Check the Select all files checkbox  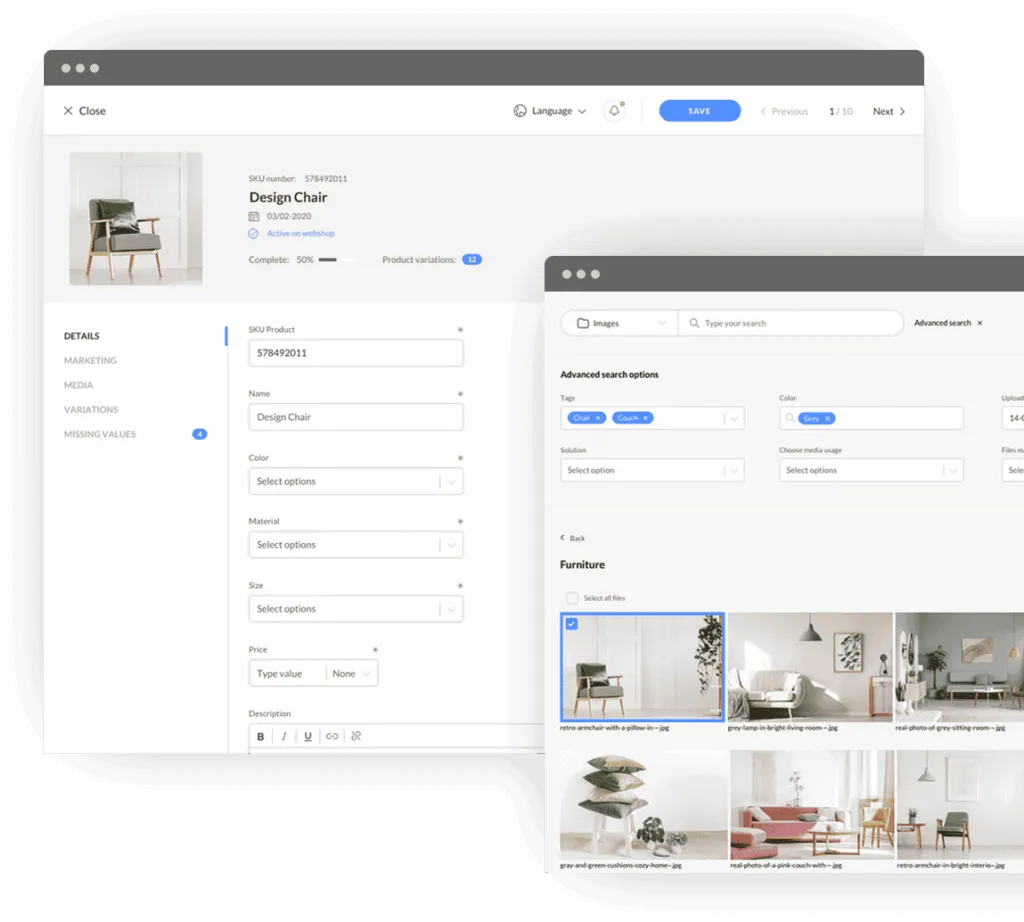point(572,598)
